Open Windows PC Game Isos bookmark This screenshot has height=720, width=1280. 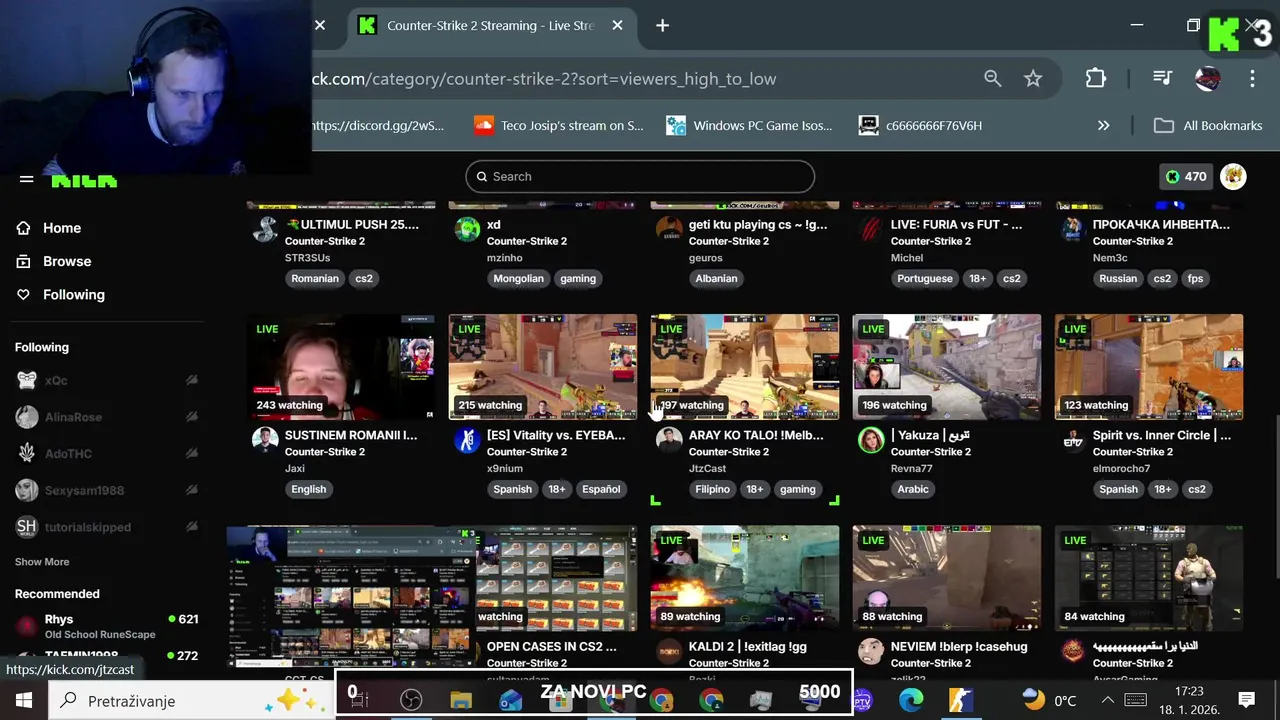point(750,125)
